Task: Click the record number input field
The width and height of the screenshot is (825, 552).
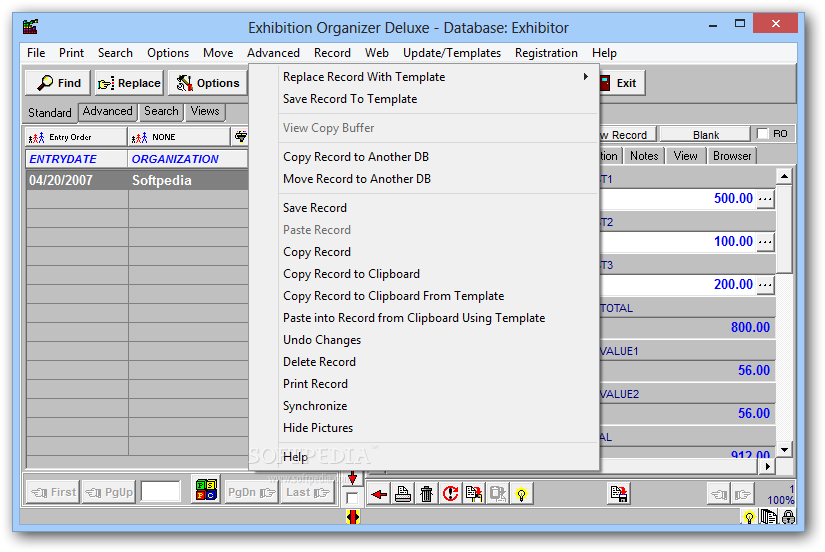Action: tap(160, 492)
